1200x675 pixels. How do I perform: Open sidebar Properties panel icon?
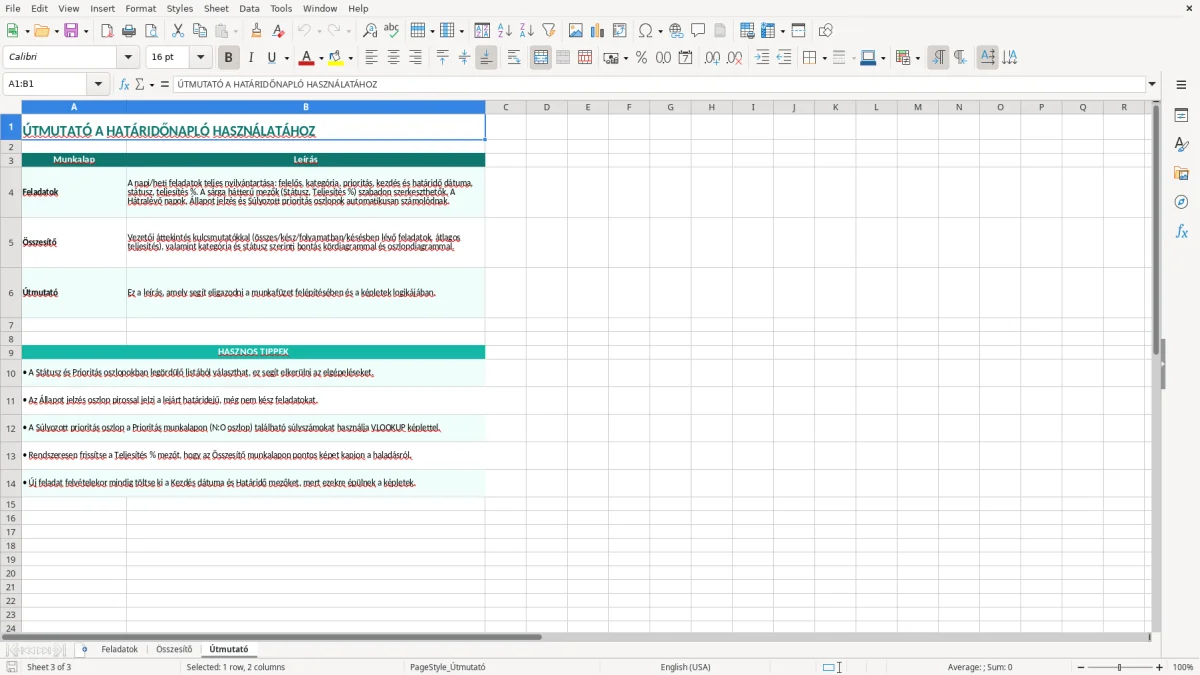coord(1181,115)
